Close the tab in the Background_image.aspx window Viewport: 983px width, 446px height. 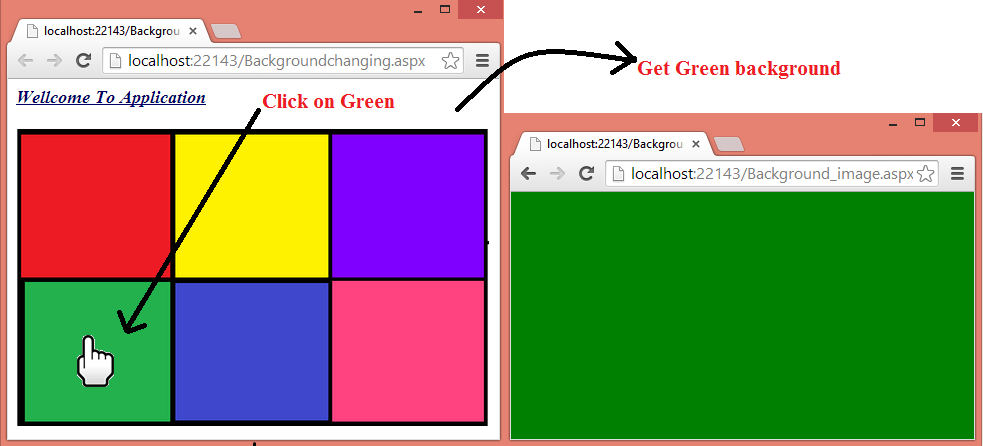pyautogui.click(x=695, y=144)
